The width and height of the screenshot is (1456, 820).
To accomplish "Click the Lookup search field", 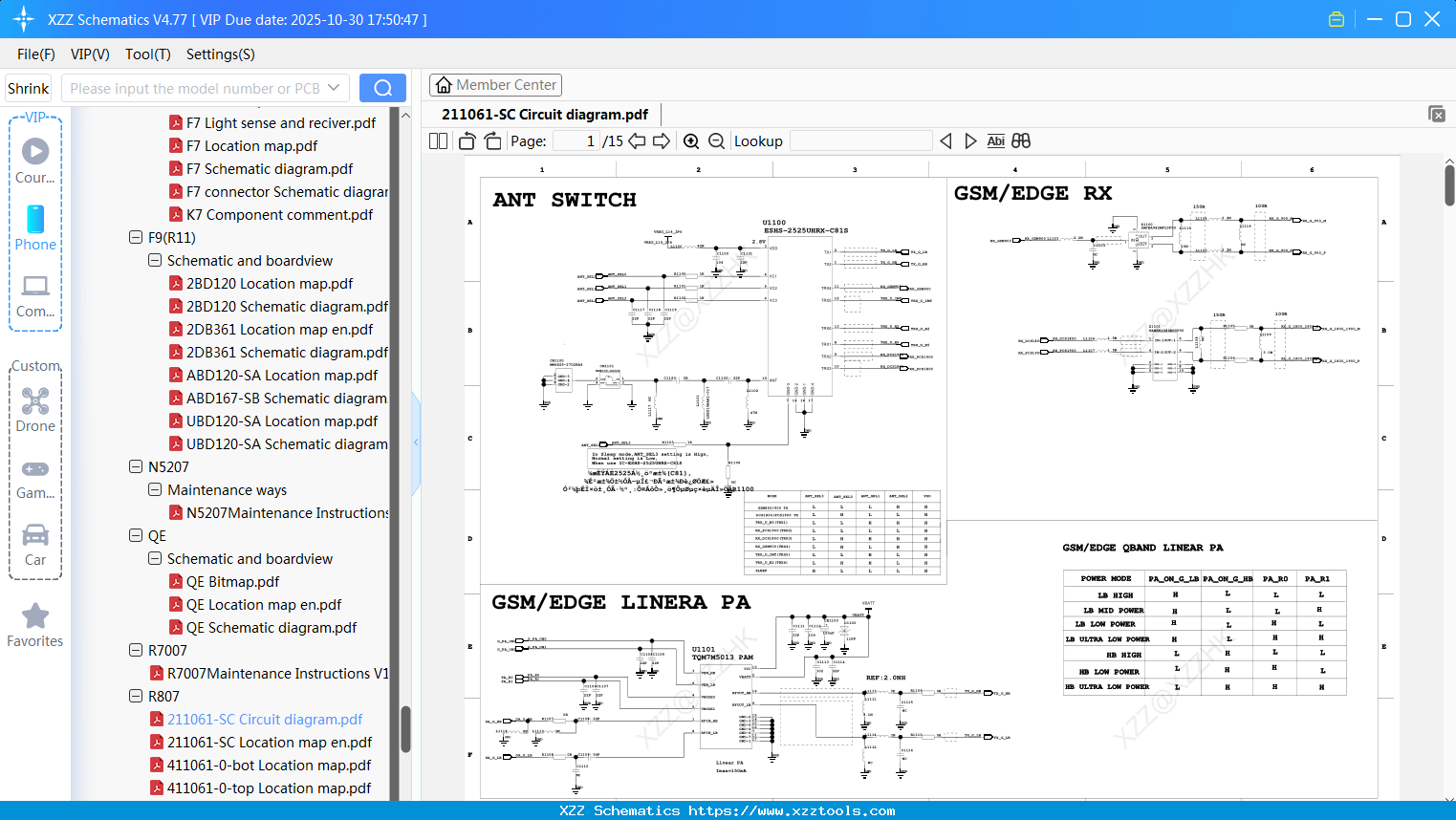I will (861, 141).
